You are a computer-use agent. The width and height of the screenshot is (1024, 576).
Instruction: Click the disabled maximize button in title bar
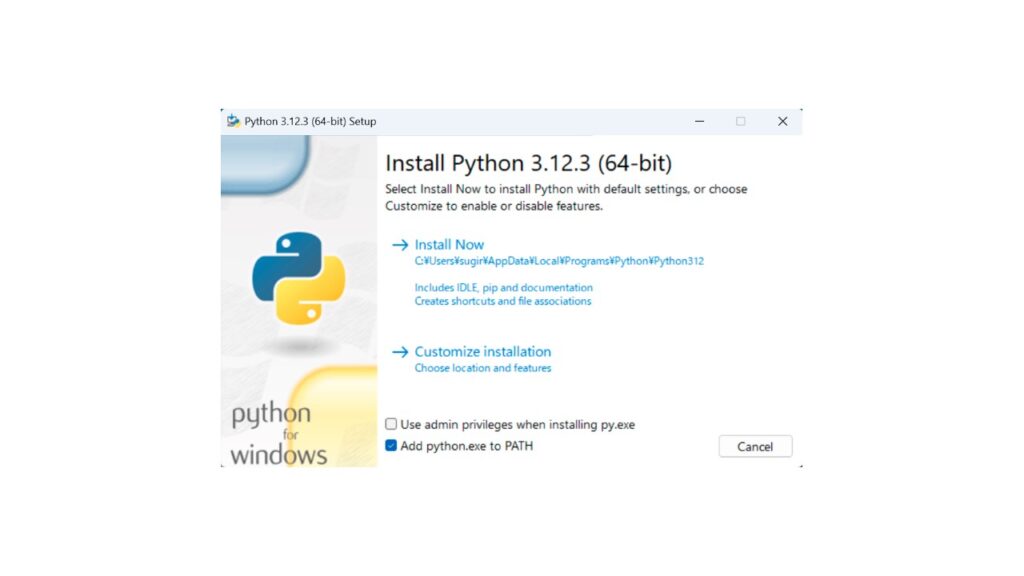[741, 121]
